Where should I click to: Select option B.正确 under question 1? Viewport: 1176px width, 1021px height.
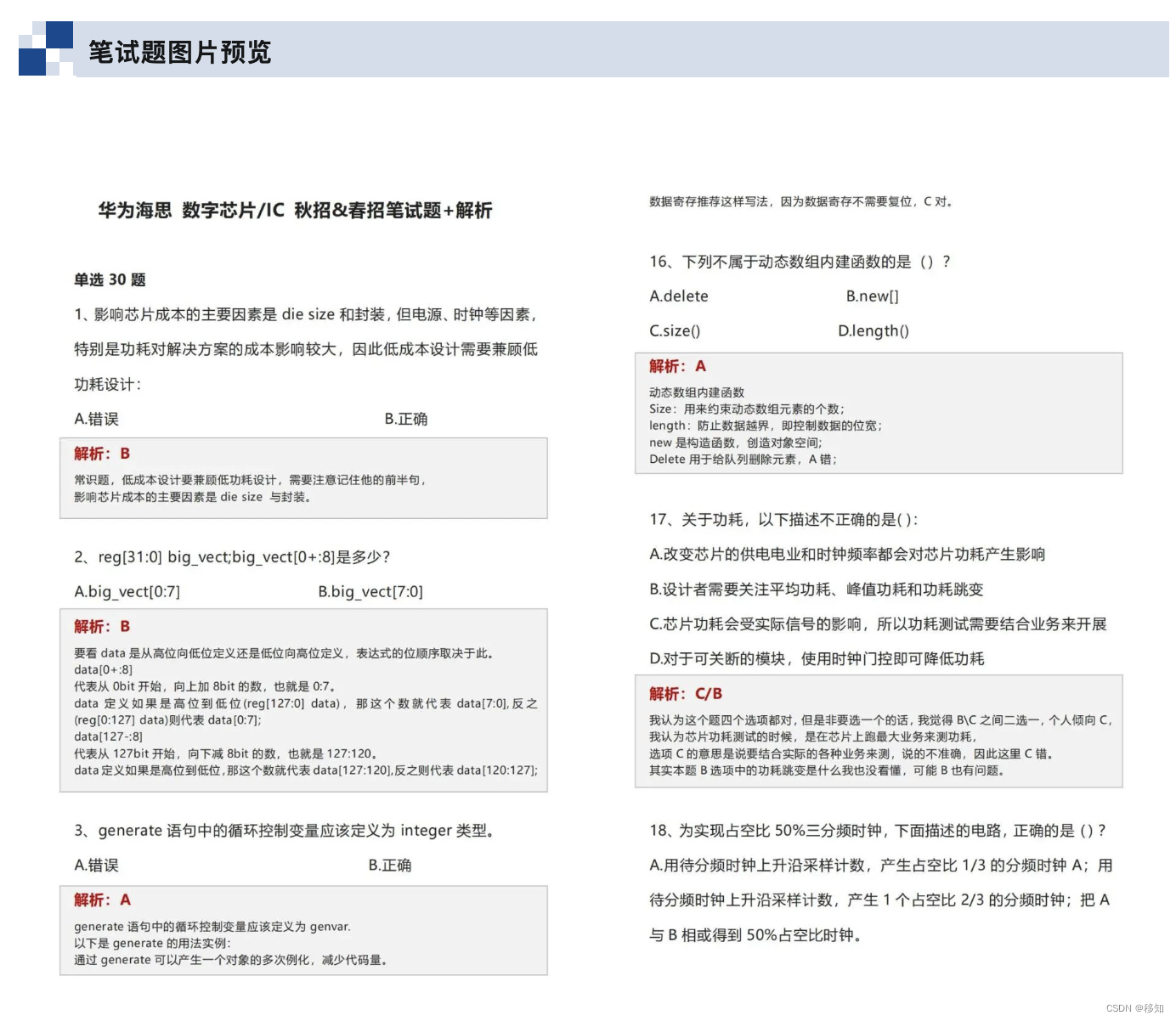pos(405,419)
